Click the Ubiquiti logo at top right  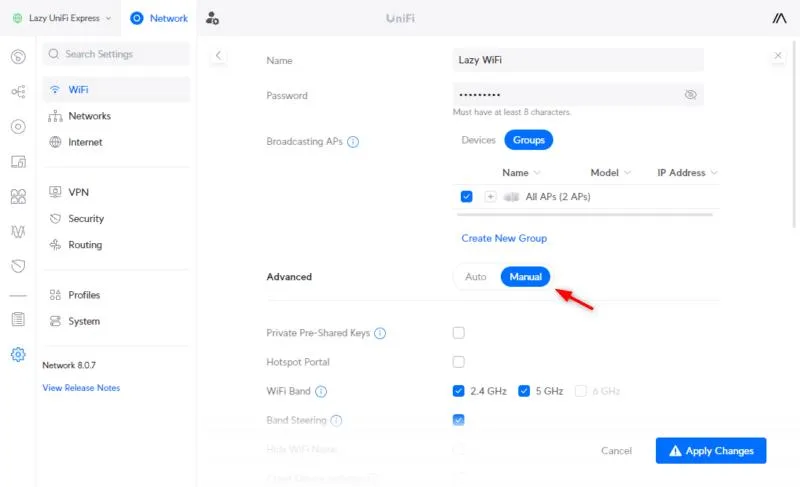click(x=779, y=18)
